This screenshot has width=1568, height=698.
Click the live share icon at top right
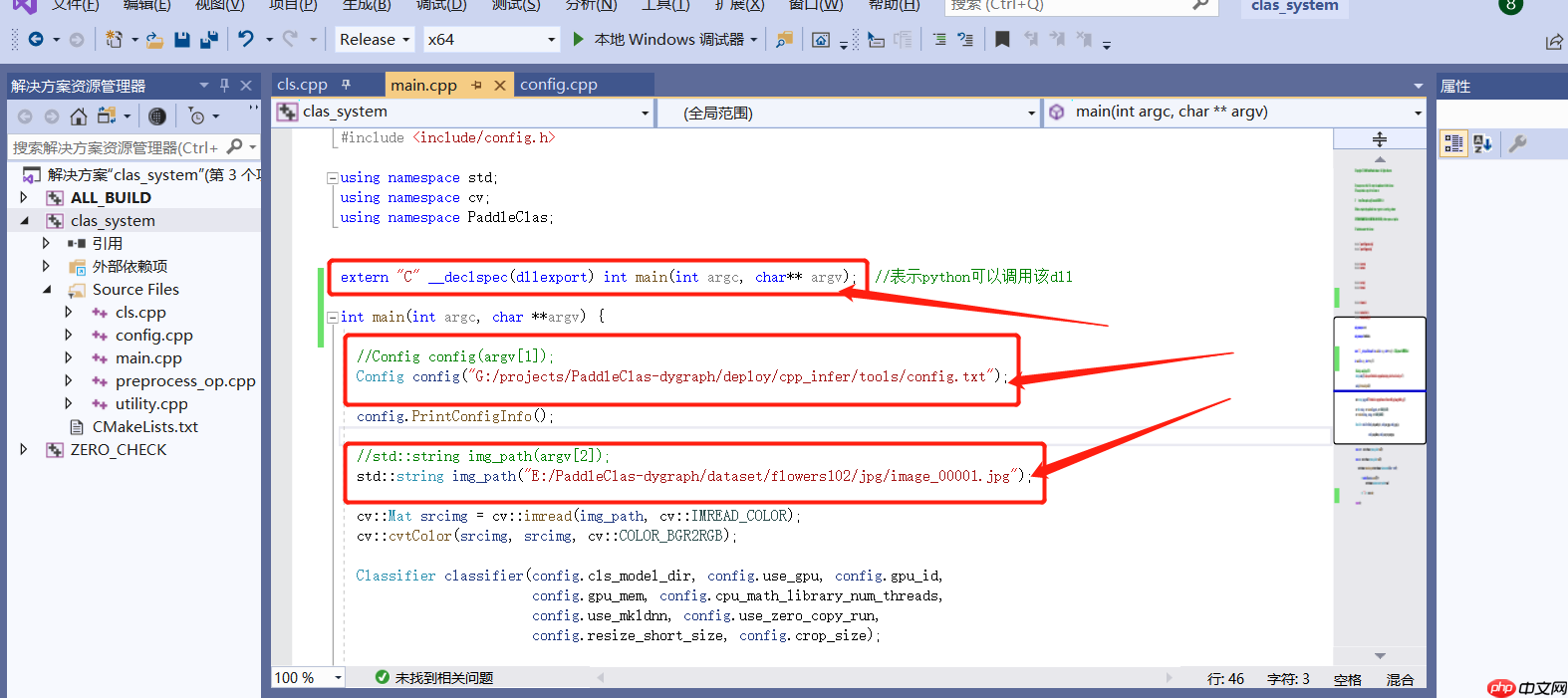pos(1554,41)
